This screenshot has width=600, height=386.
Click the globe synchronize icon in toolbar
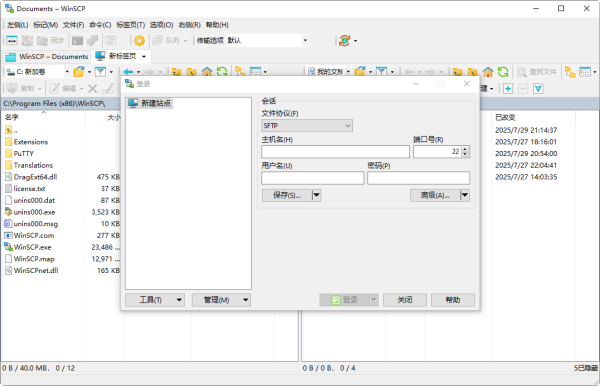pyautogui.click(x=344, y=41)
